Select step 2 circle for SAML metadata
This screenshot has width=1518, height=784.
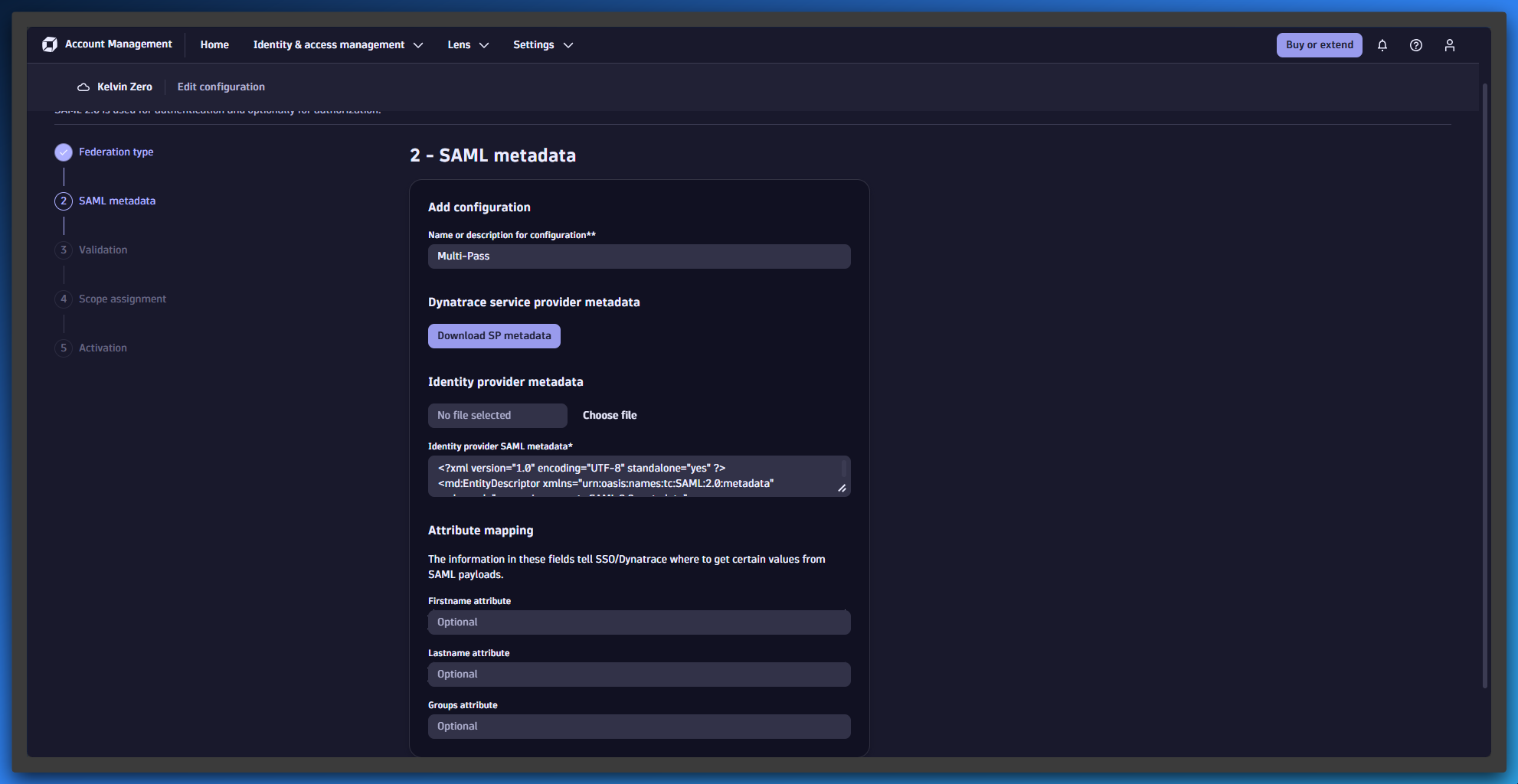[64, 201]
